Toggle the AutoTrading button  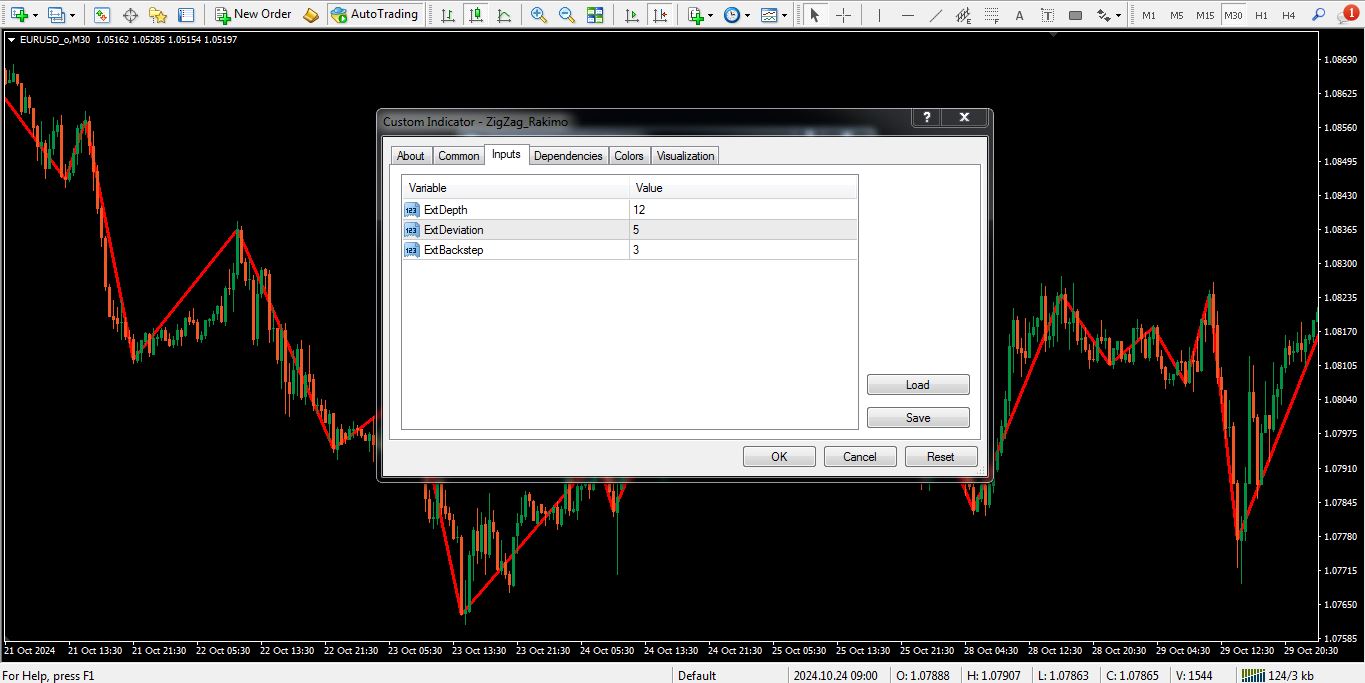(x=374, y=15)
